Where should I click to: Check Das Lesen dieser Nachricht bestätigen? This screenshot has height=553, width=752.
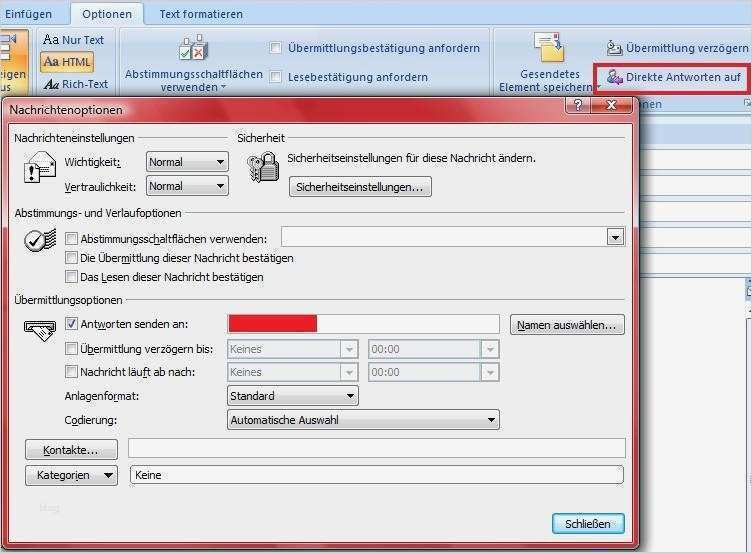click(x=71, y=276)
